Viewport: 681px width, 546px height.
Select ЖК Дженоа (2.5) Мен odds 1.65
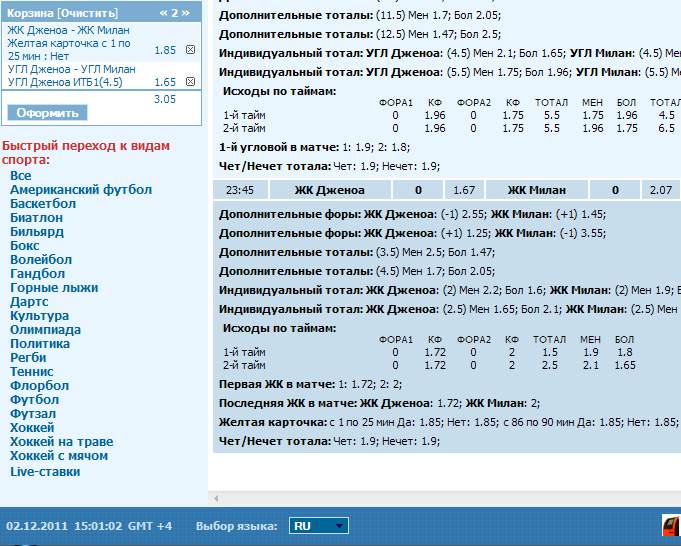click(x=503, y=309)
